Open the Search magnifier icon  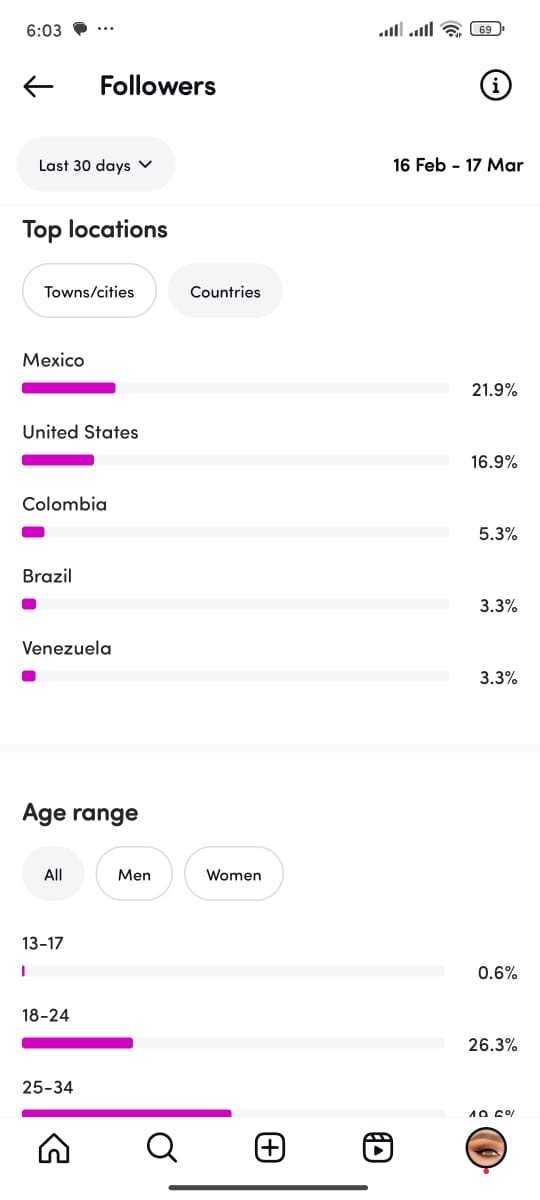click(x=161, y=1148)
